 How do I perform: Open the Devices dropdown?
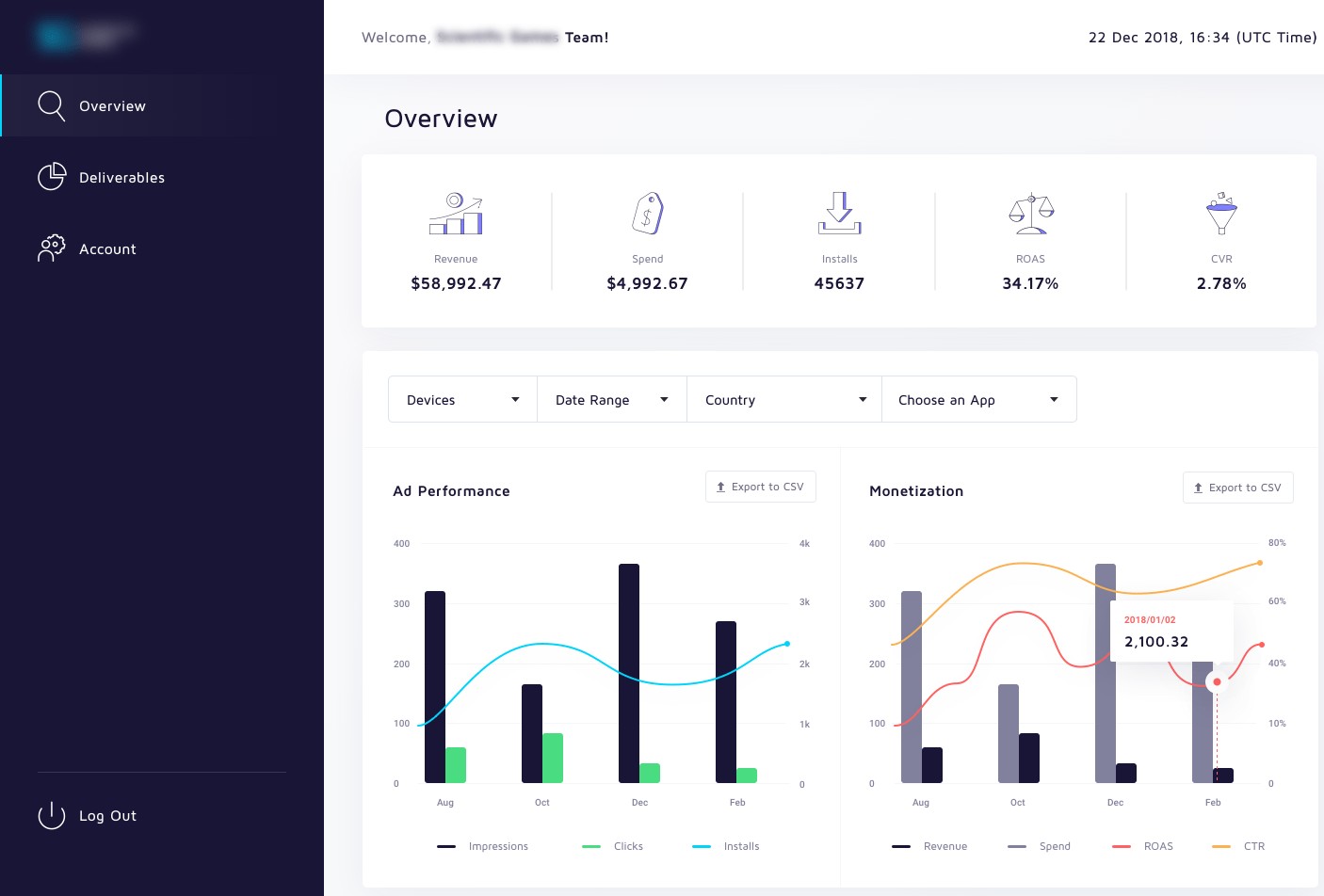[462, 400]
